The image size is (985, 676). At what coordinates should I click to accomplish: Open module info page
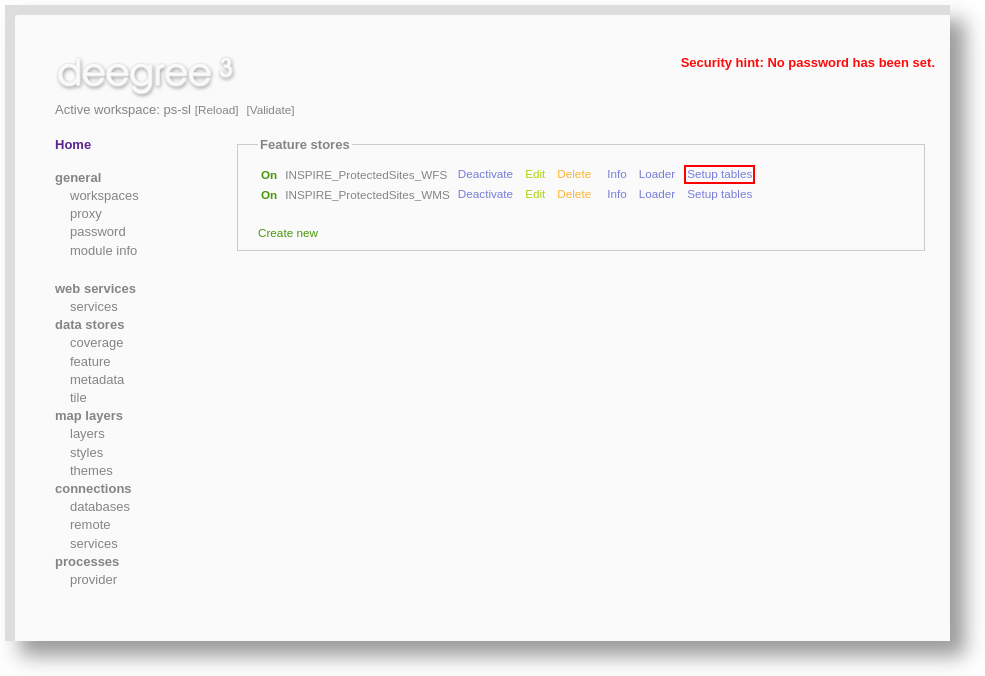(x=103, y=250)
